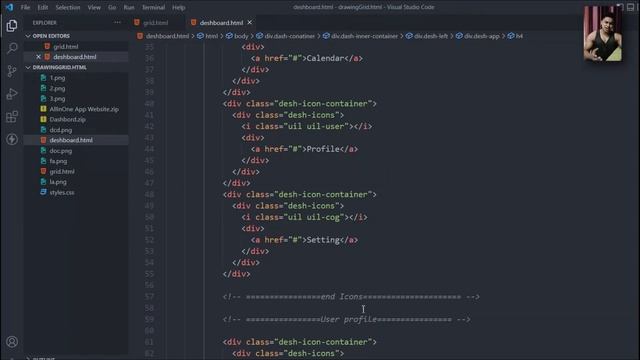This screenshot has width=640, height=360.
Task: Open the Explorer view in activity bar
Action: click(12, 26)
